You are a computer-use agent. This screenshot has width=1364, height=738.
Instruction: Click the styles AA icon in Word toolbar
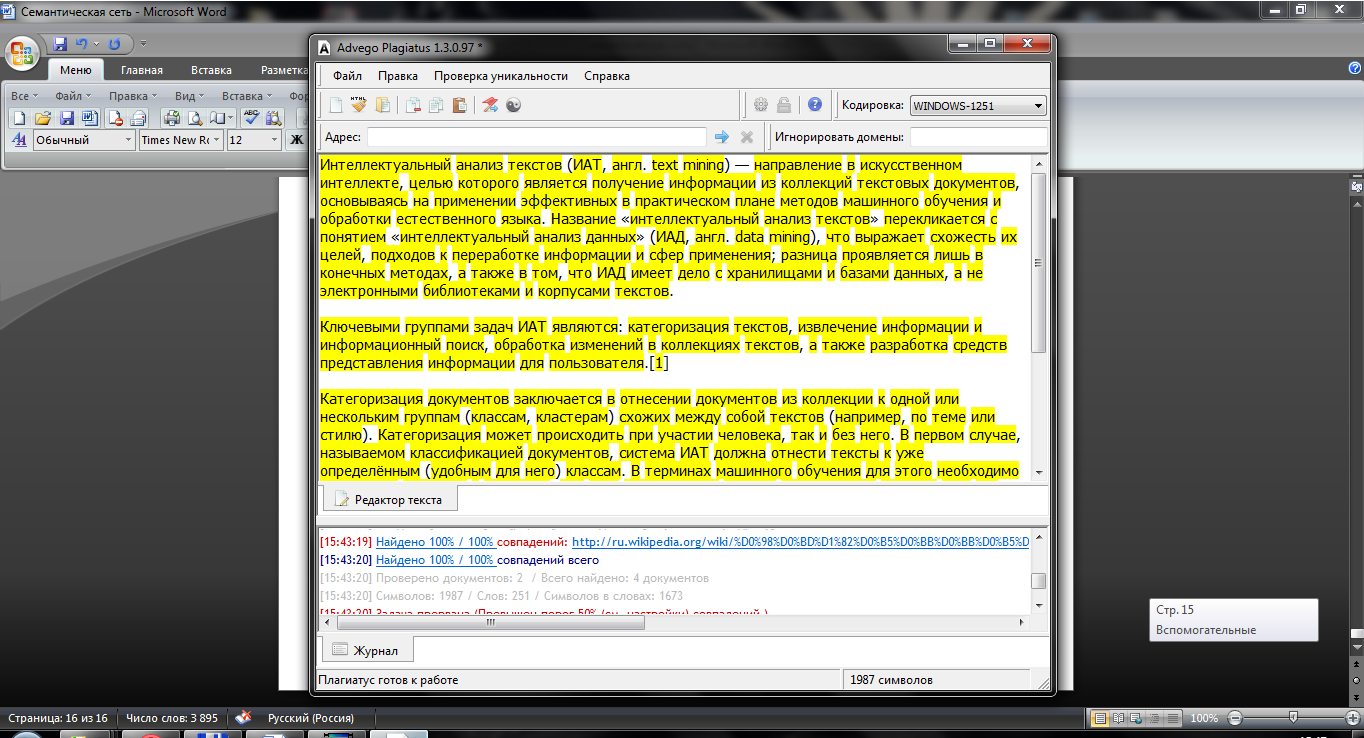19,140
